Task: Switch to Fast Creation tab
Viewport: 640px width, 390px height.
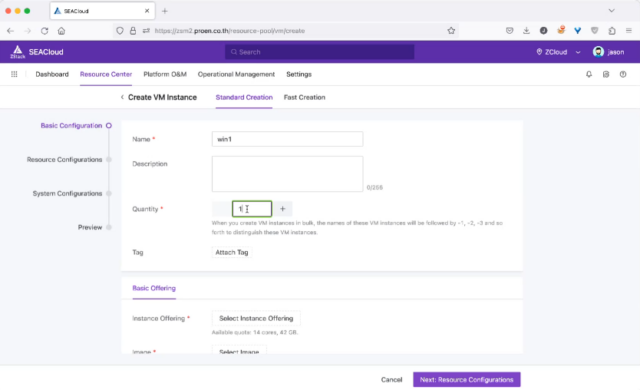Action: point(304,97)
